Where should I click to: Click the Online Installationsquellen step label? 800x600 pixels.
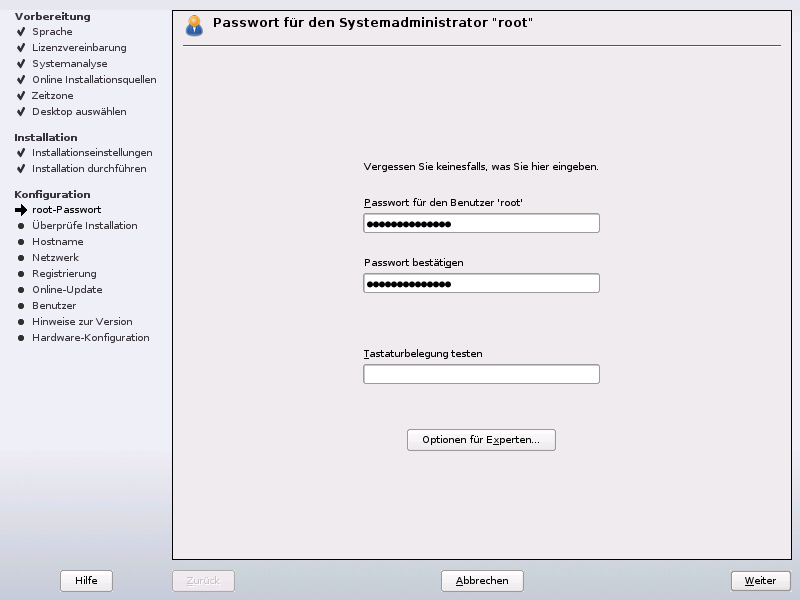coord(94,80)
